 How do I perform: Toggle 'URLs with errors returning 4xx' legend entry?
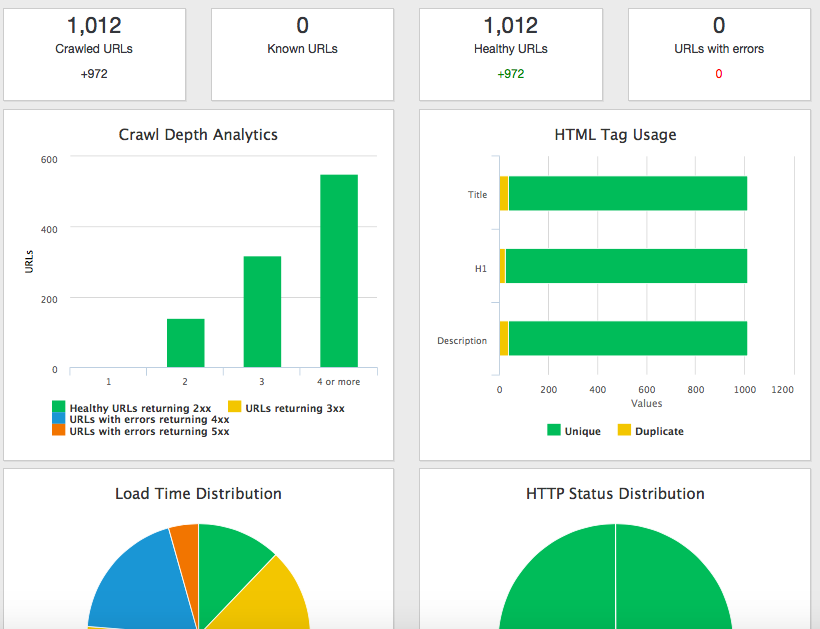[x=148, y=420]
